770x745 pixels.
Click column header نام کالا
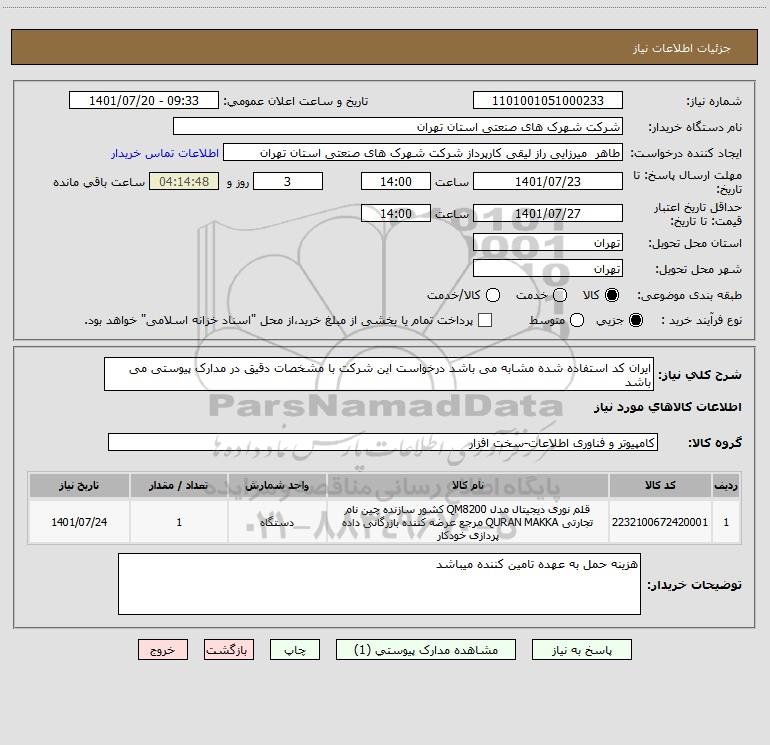click(468, 485)
